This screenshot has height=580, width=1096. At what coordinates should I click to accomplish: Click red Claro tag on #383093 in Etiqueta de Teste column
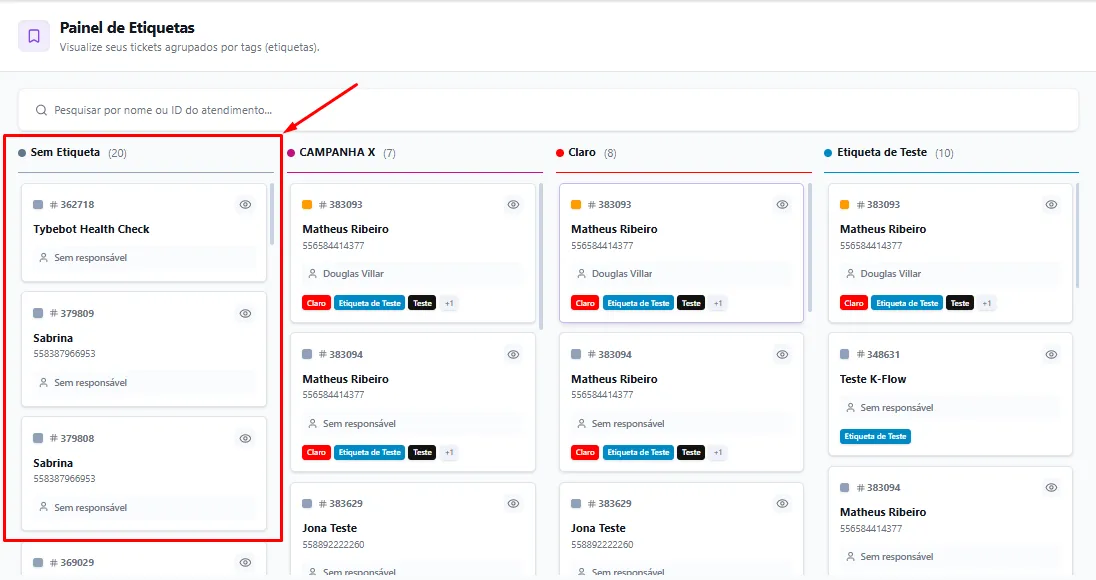tap(853, 303)
